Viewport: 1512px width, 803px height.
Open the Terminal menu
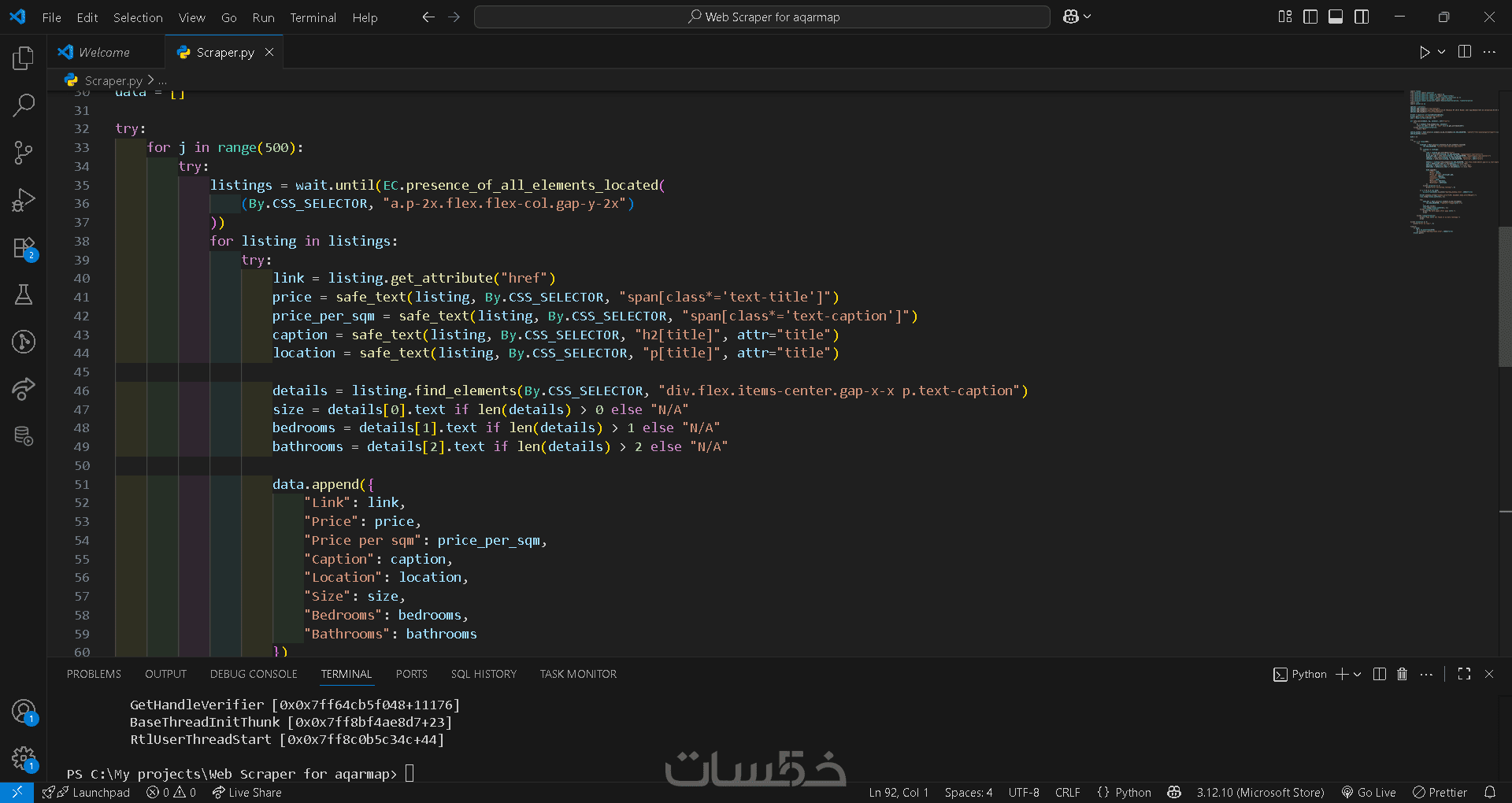pyautogui.click(x=313, y=17)
